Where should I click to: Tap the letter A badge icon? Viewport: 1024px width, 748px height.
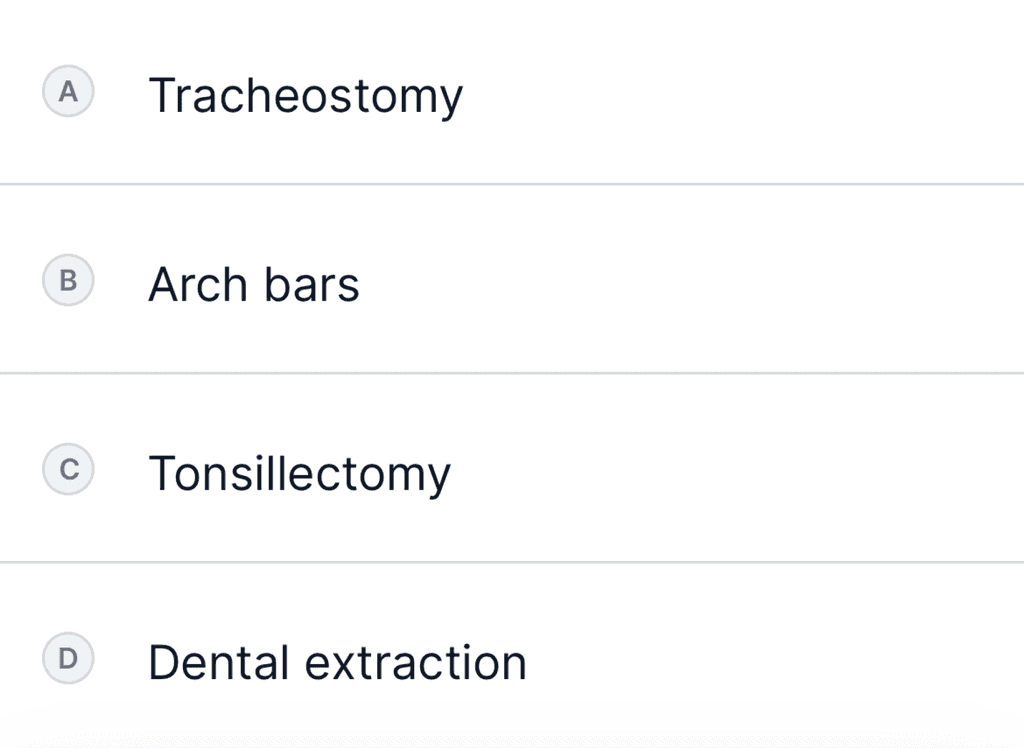[68, 92]
